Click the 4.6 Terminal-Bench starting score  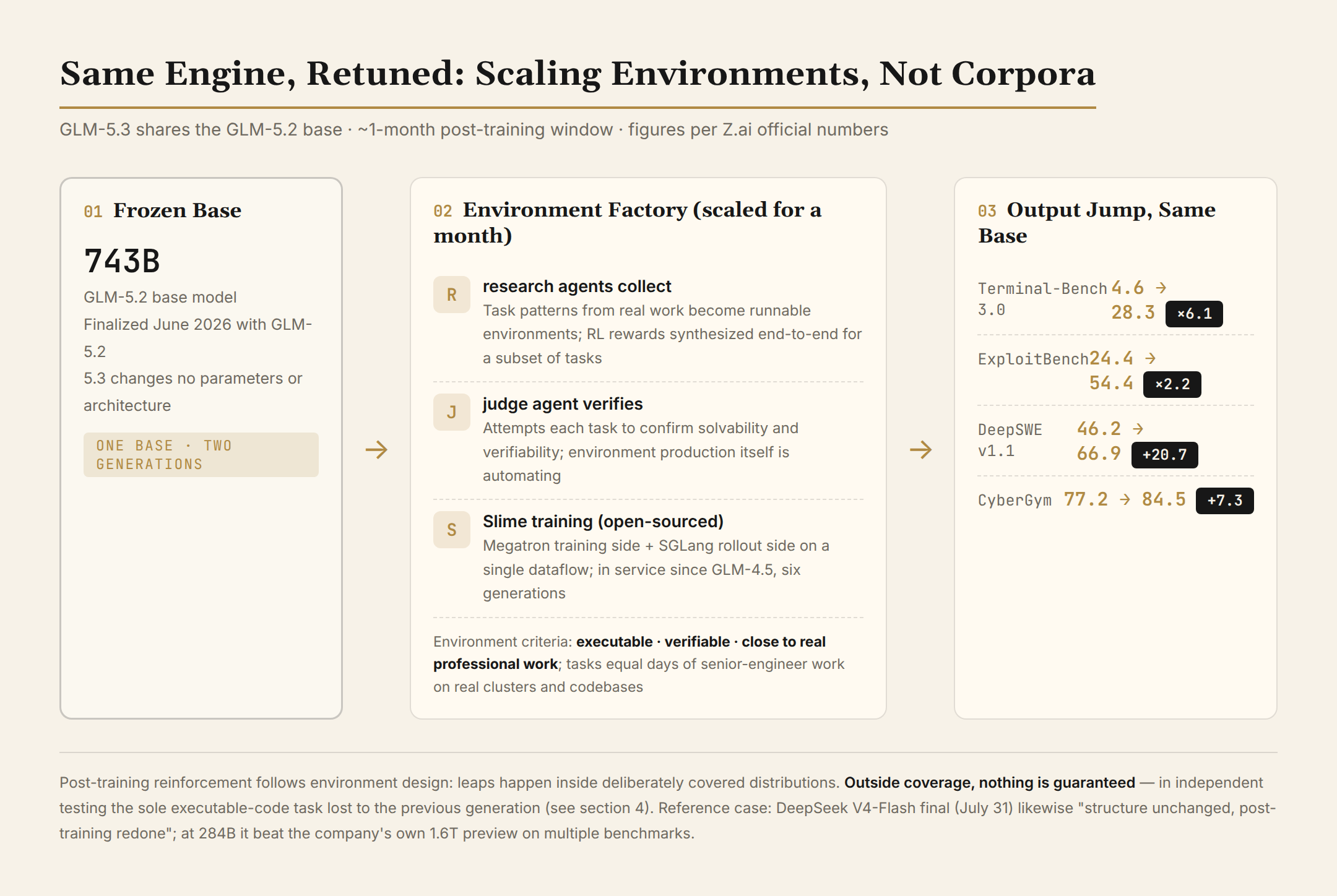click(x=1128, y=288)
